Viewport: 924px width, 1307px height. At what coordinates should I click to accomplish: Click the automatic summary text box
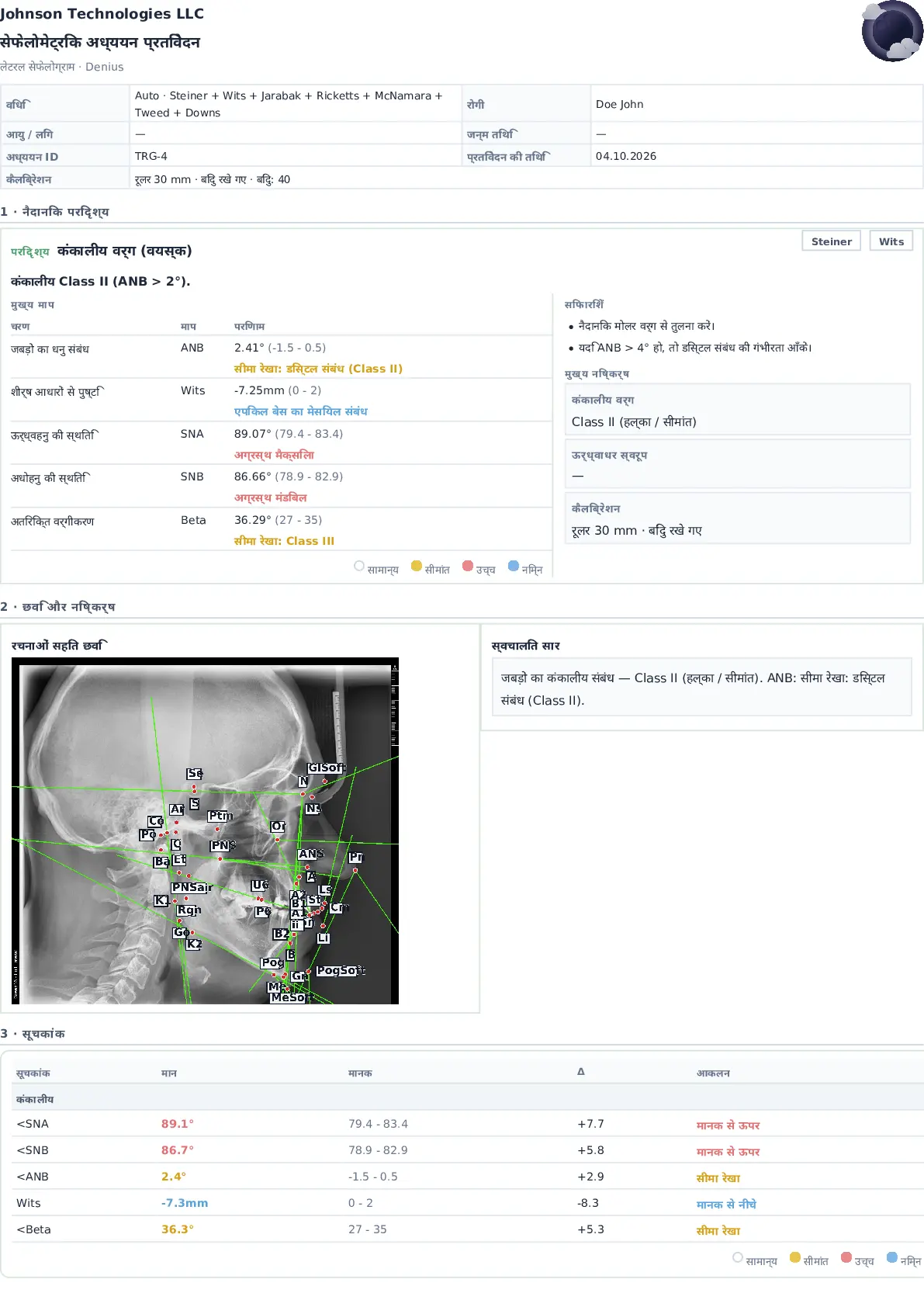pyautogui.click(x=701, y=687)
